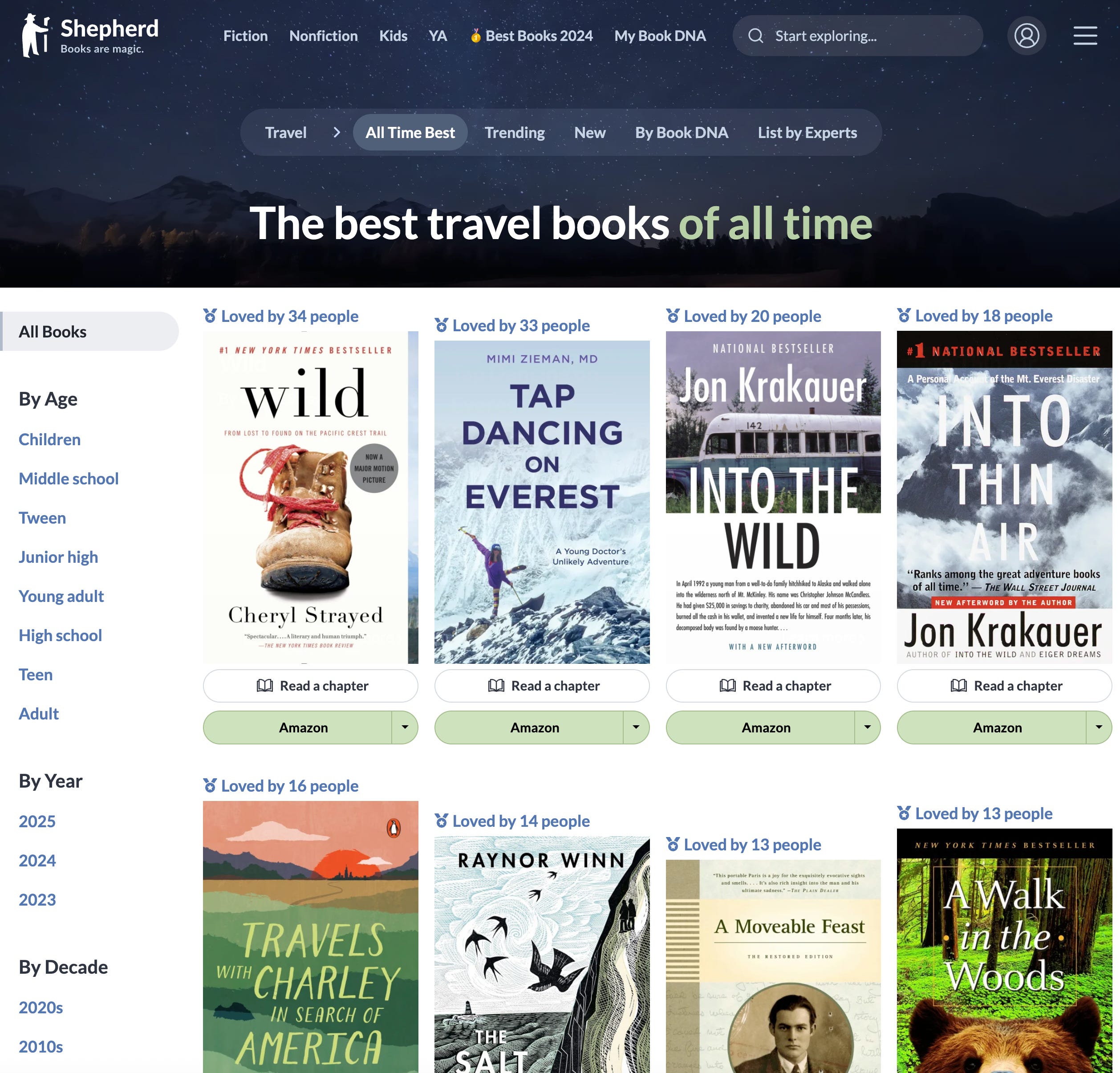
Task: Switch to the Trending tab
Action: tap(514, 133)
